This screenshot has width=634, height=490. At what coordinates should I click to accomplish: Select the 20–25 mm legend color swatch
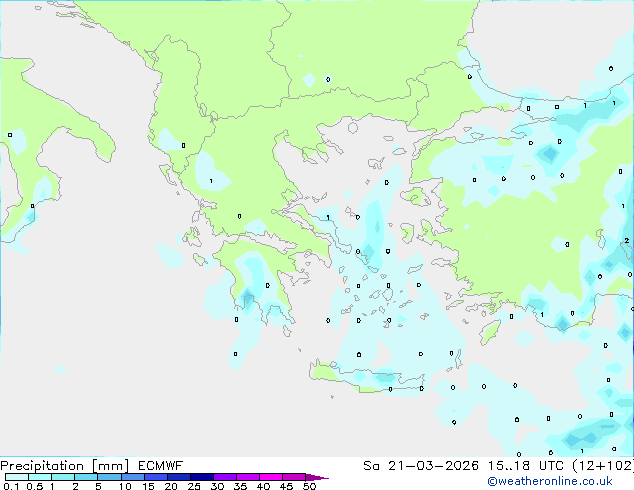178,477
